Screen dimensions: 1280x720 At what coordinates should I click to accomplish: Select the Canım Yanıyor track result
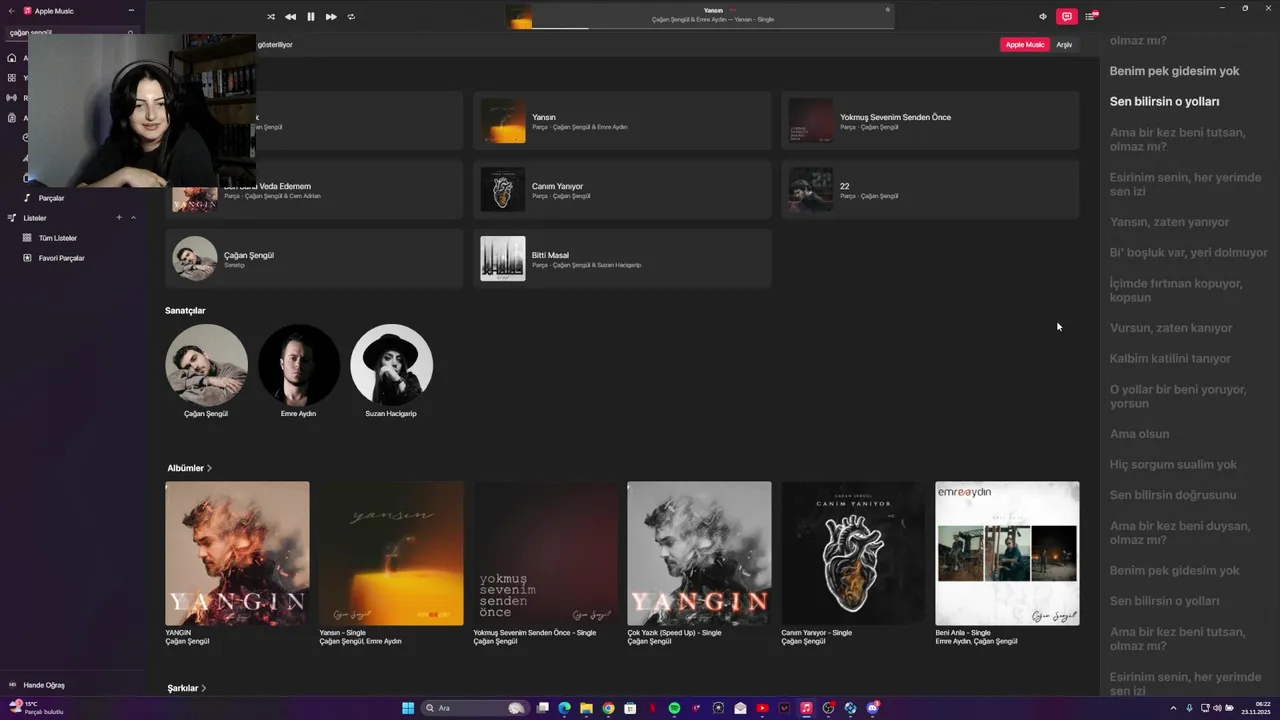622,190
